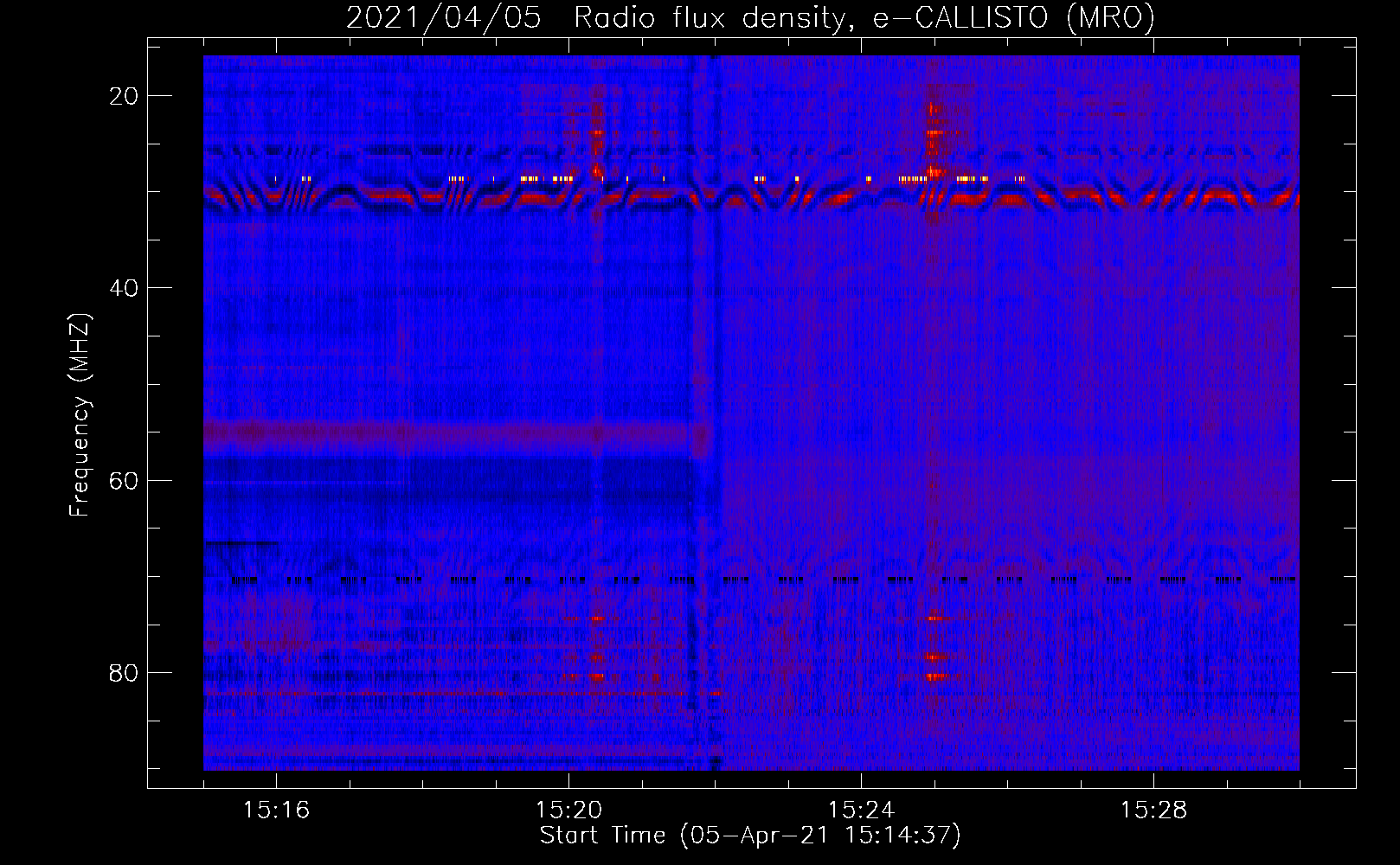
Task: Click the 'Frequency (MHZ)' axis label
Action: click(80, 415)
